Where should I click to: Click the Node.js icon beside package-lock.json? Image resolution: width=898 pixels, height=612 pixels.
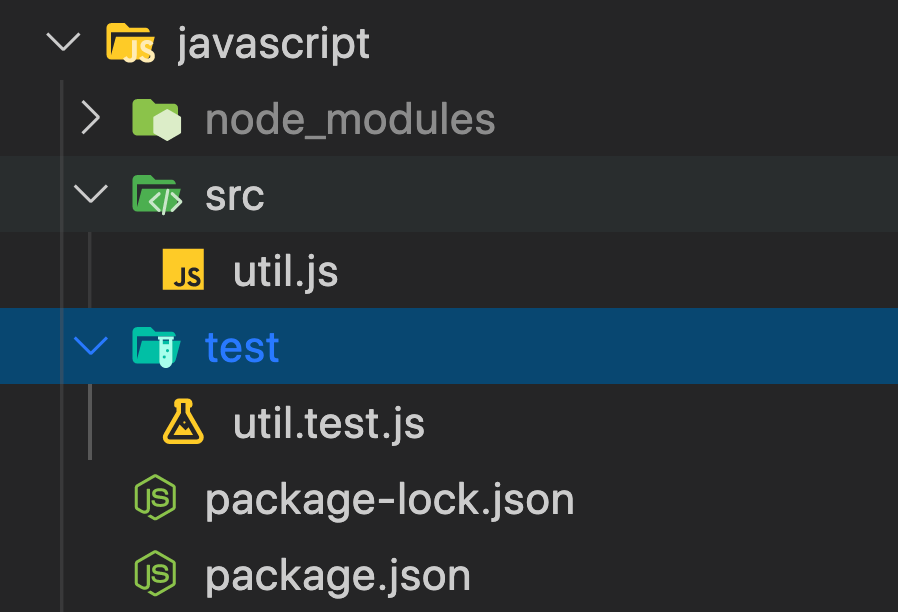[x=157, y=498]
